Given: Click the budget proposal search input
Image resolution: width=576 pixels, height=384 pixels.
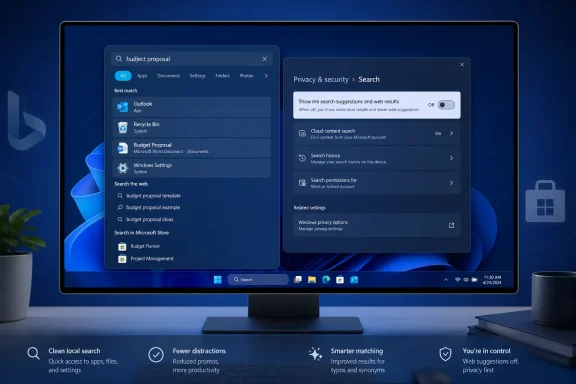Looking at the screenshot, I should coord(192,59).
